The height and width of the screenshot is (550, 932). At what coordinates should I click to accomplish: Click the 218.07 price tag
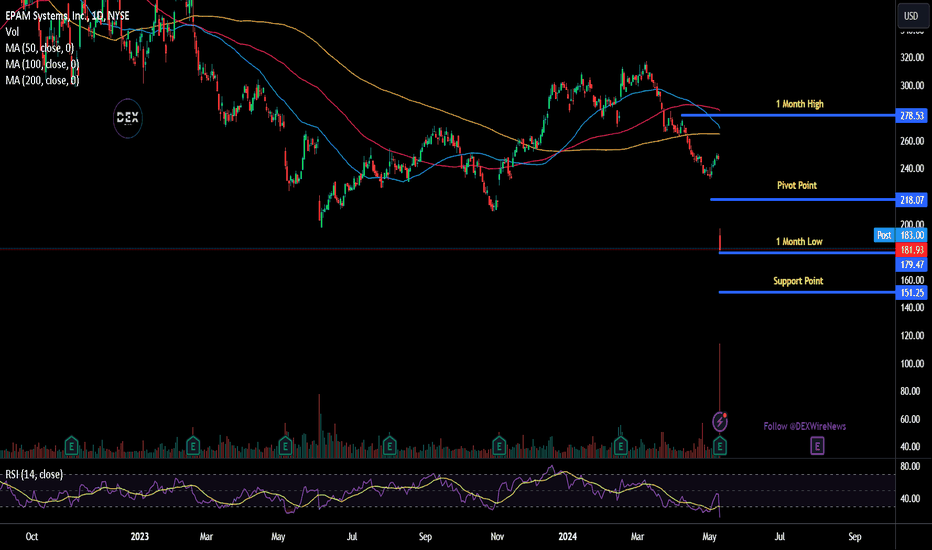coord(911,200)
